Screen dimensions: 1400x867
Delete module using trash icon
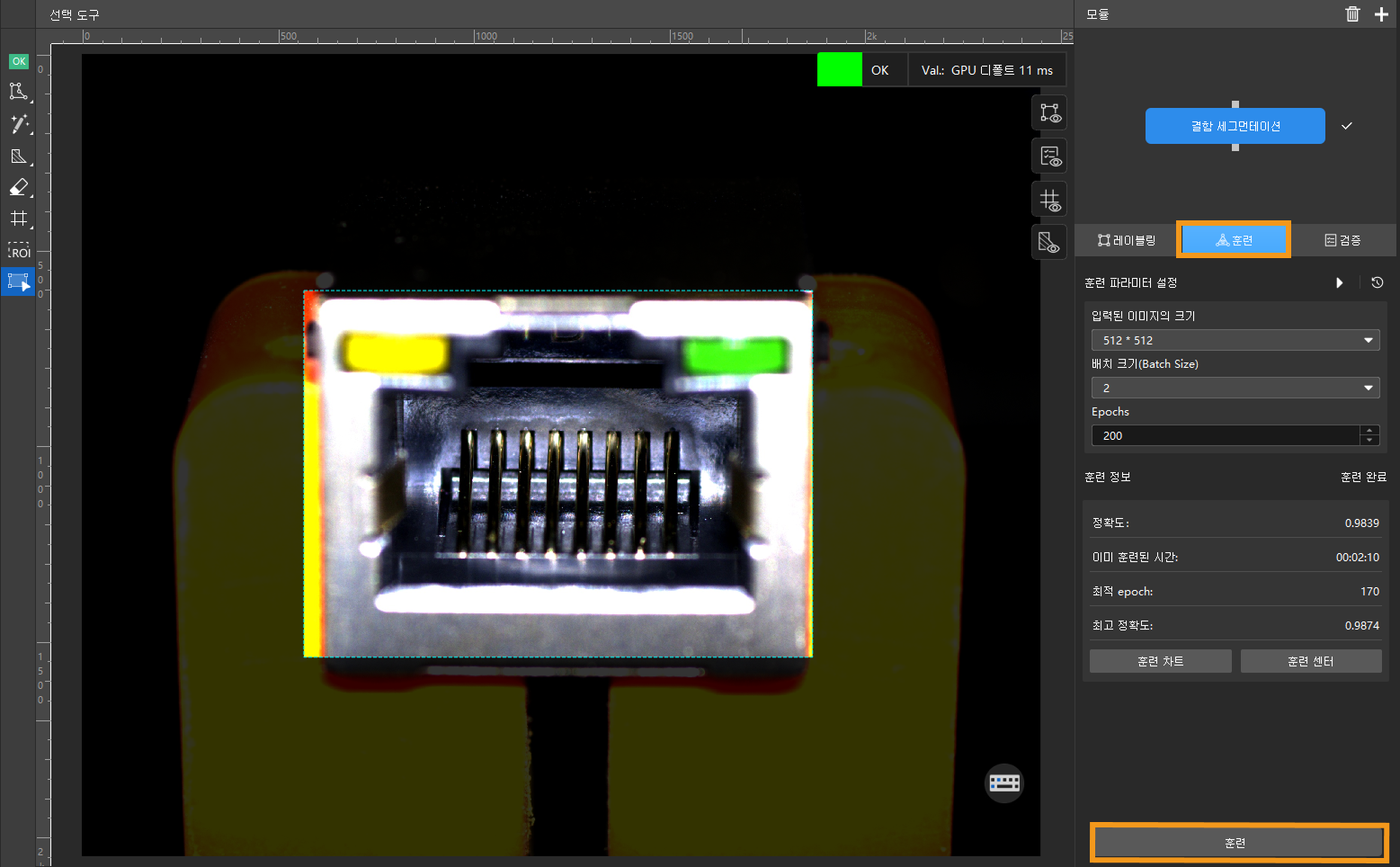[1352, 14]
